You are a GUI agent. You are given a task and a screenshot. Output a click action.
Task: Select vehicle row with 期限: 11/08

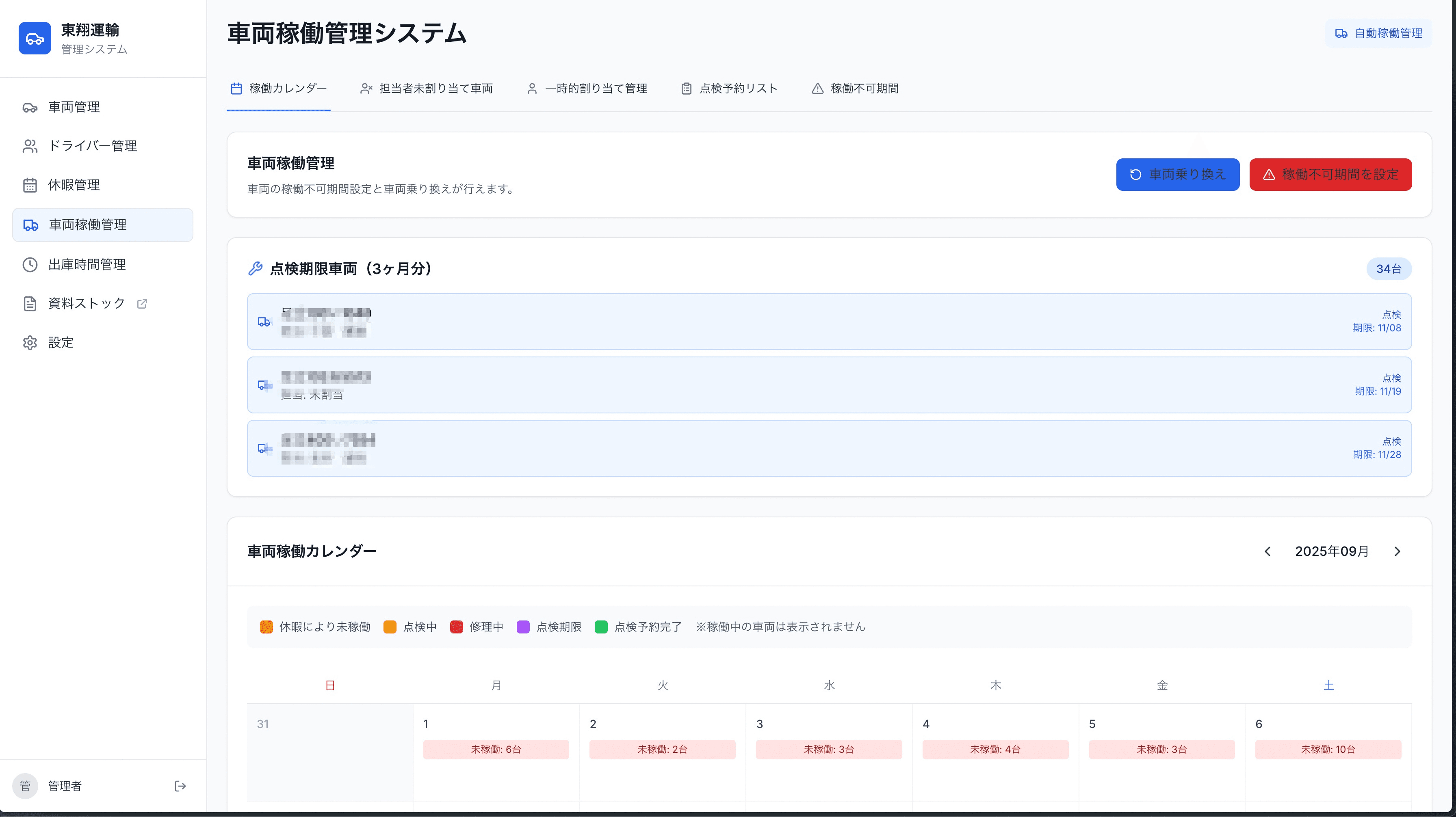[829, 322]
